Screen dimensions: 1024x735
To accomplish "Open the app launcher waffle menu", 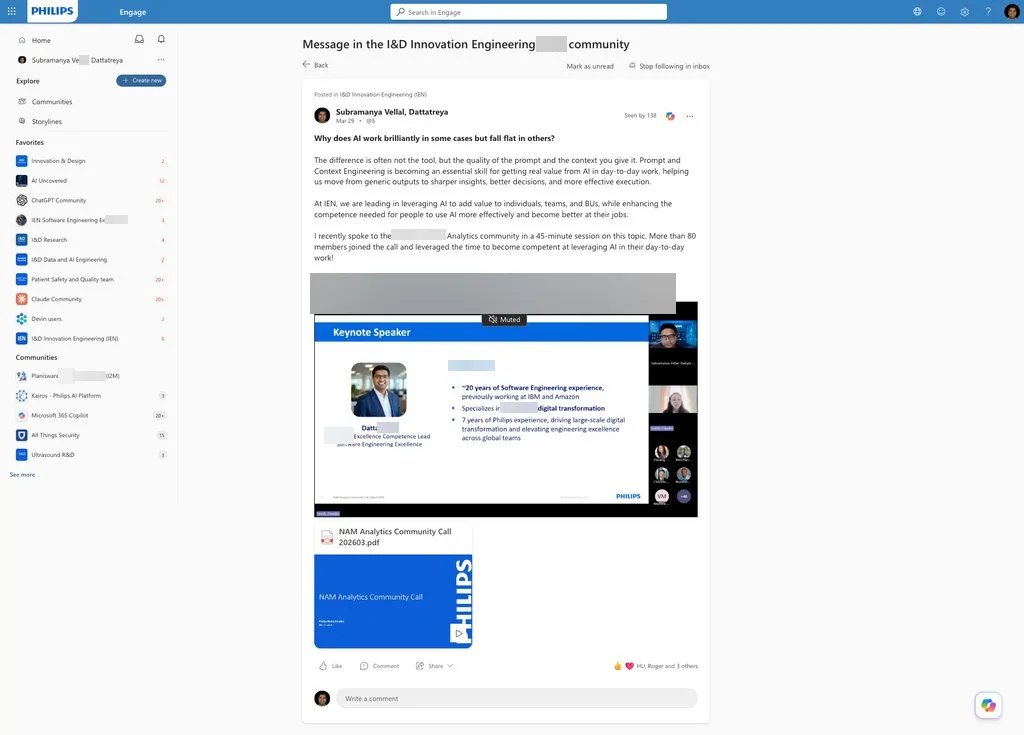I will point(12,11).
